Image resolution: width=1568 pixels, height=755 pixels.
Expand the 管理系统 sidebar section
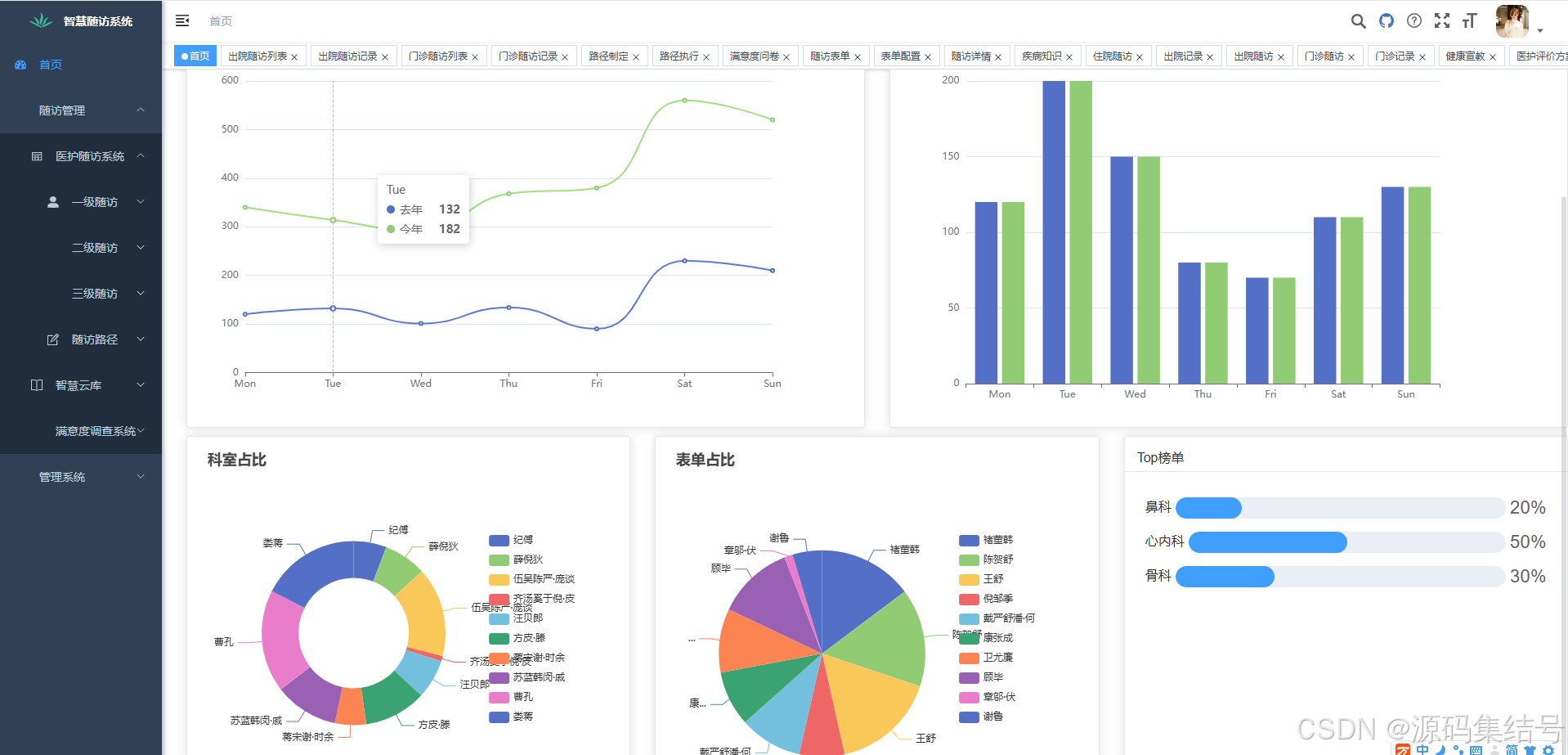[61, 476]
